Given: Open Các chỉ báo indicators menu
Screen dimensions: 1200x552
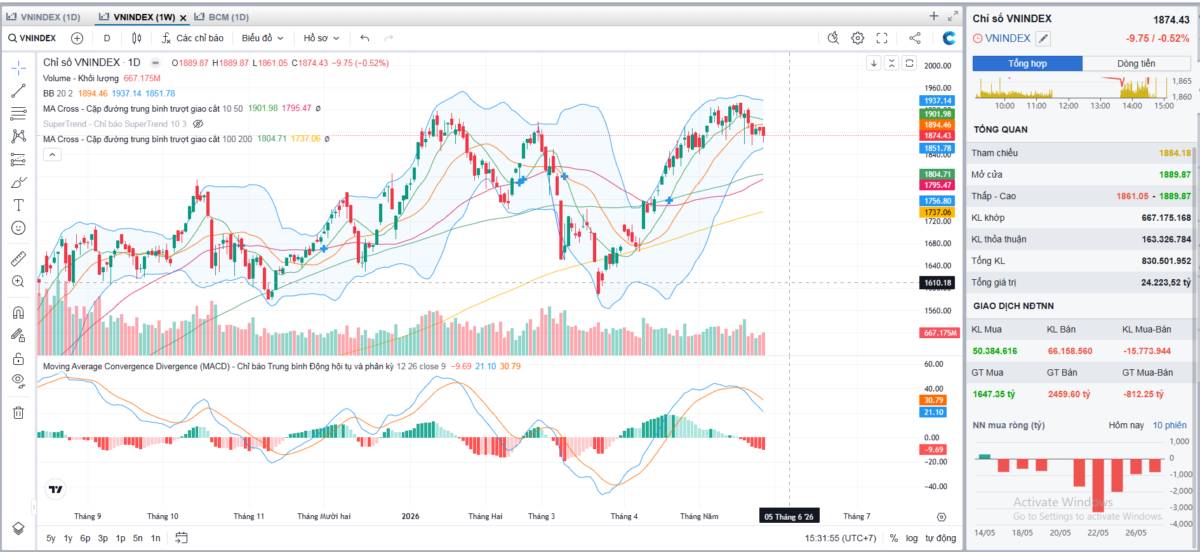Looking at the screenshot, I should tap(192, 38).
